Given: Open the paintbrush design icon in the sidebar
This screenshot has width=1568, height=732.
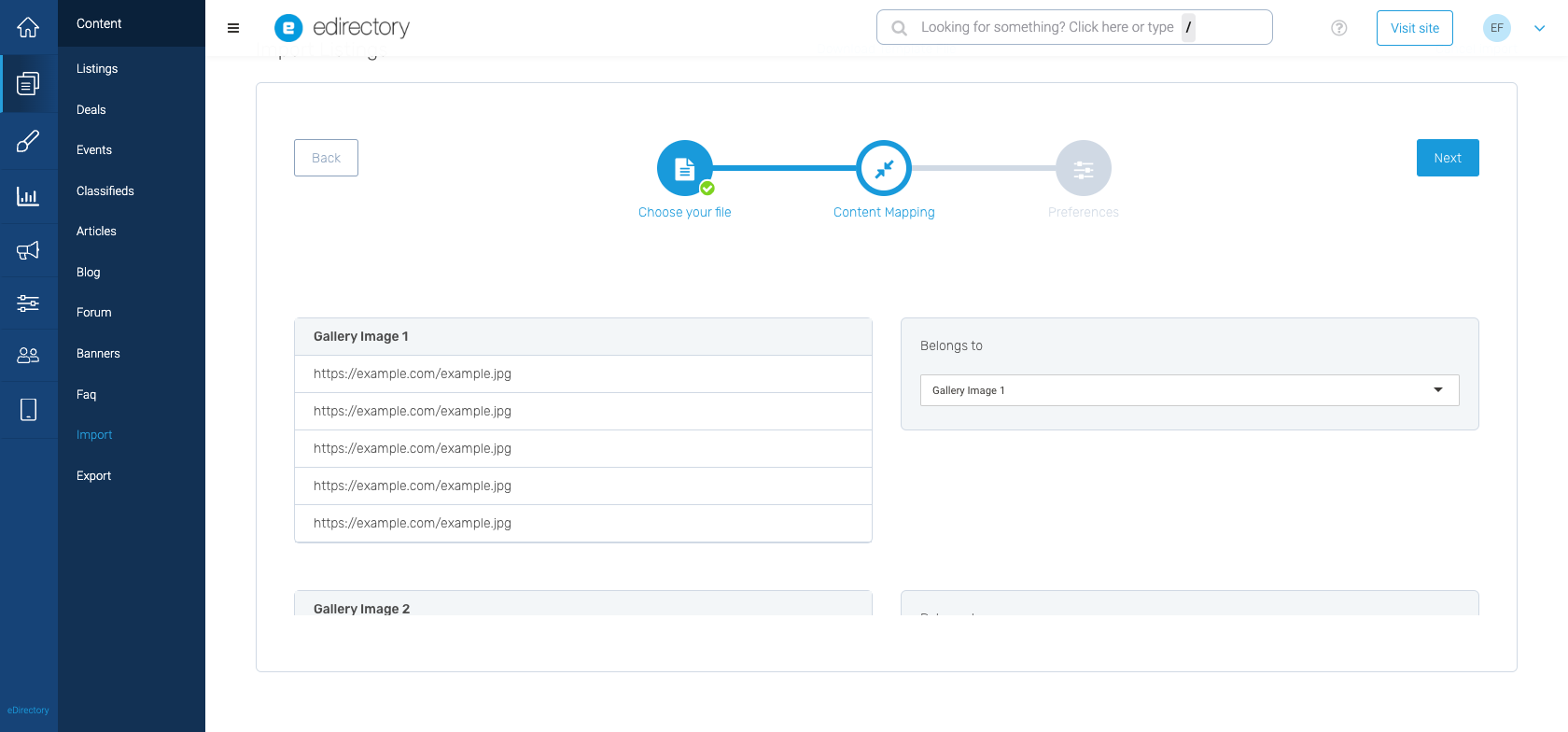Looking at the screenshot, I should coord(28,142).
